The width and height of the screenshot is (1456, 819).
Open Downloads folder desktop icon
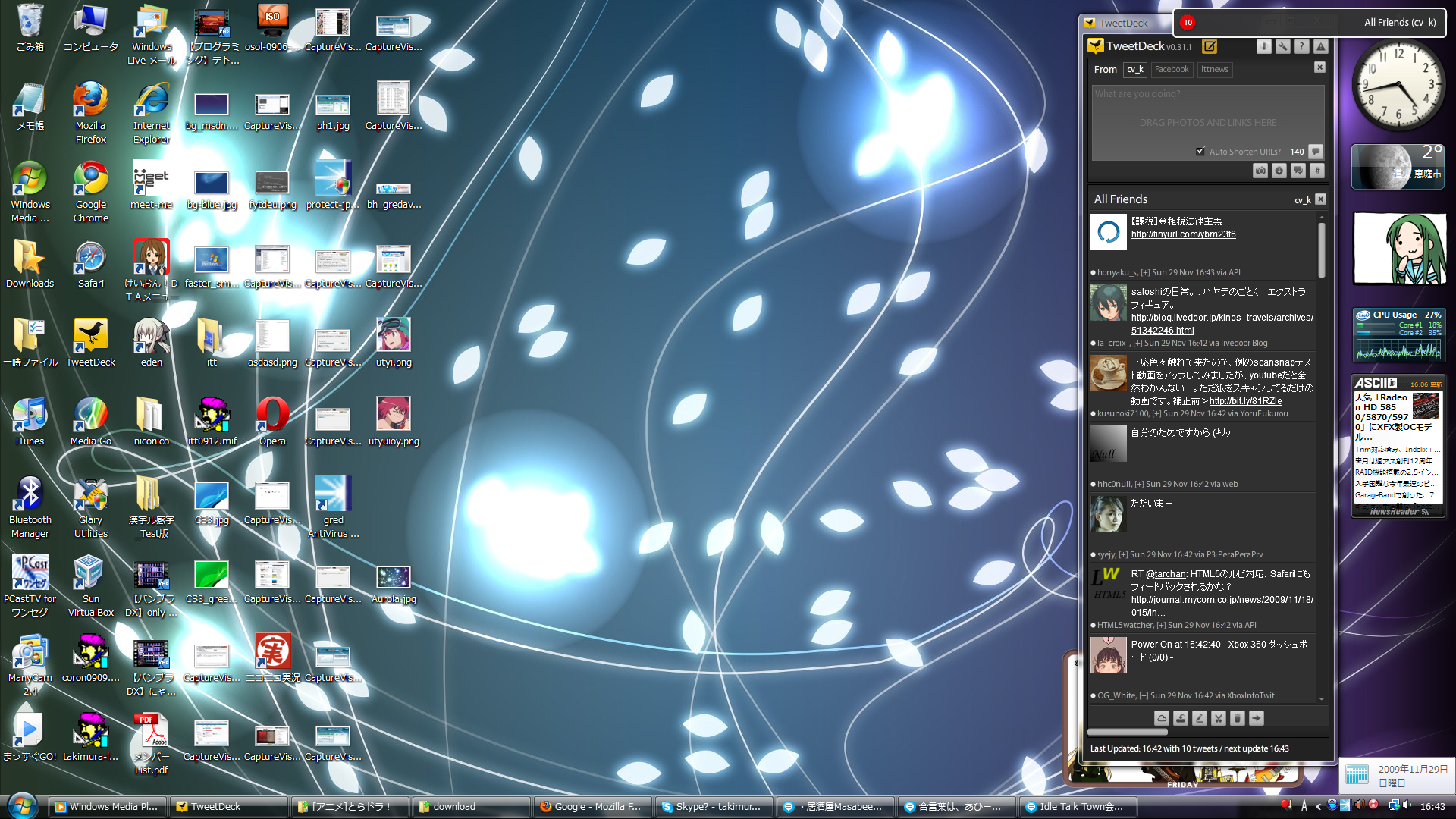(30, 264)
